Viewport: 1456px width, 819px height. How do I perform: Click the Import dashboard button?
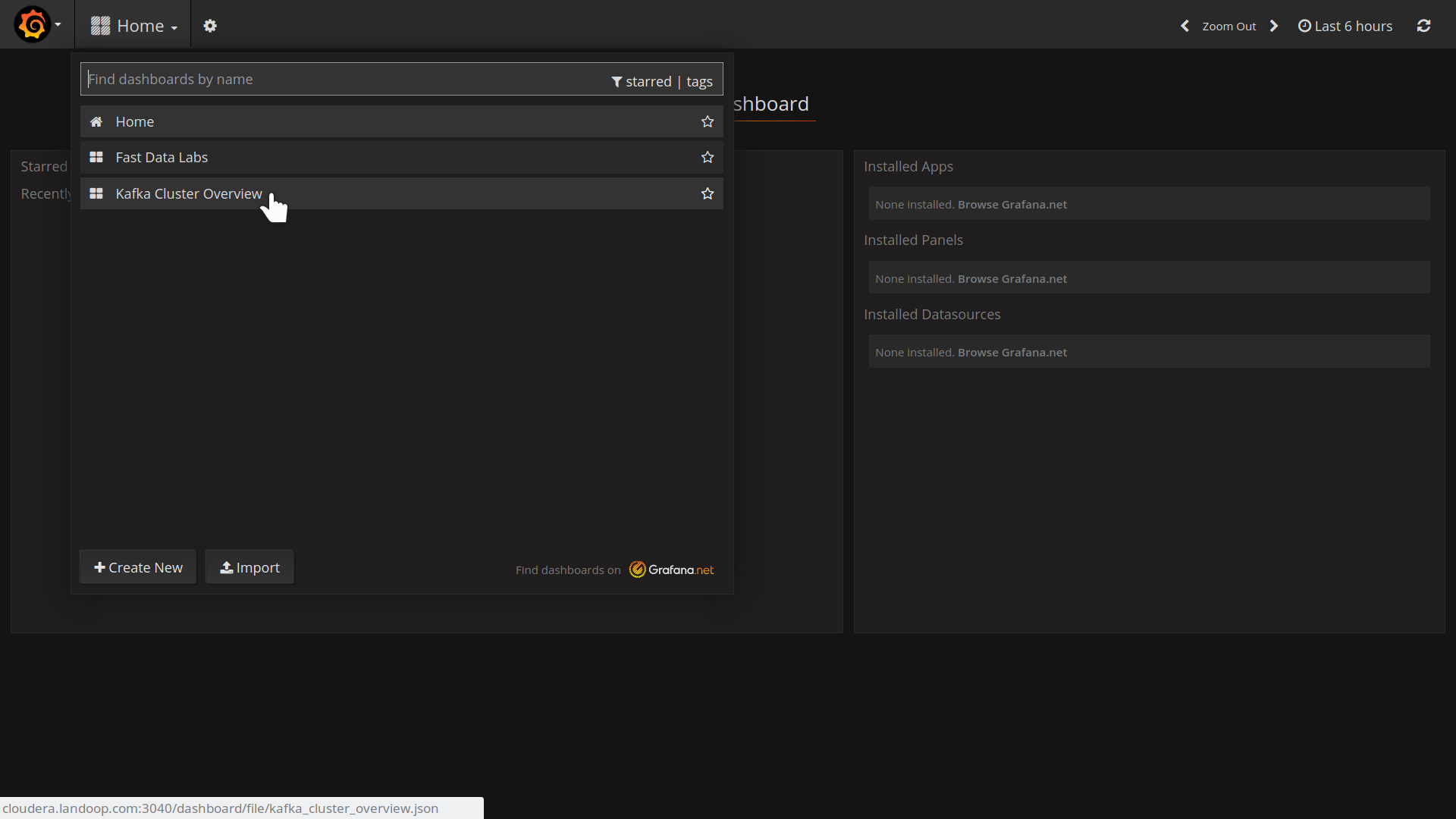point(249,567)
